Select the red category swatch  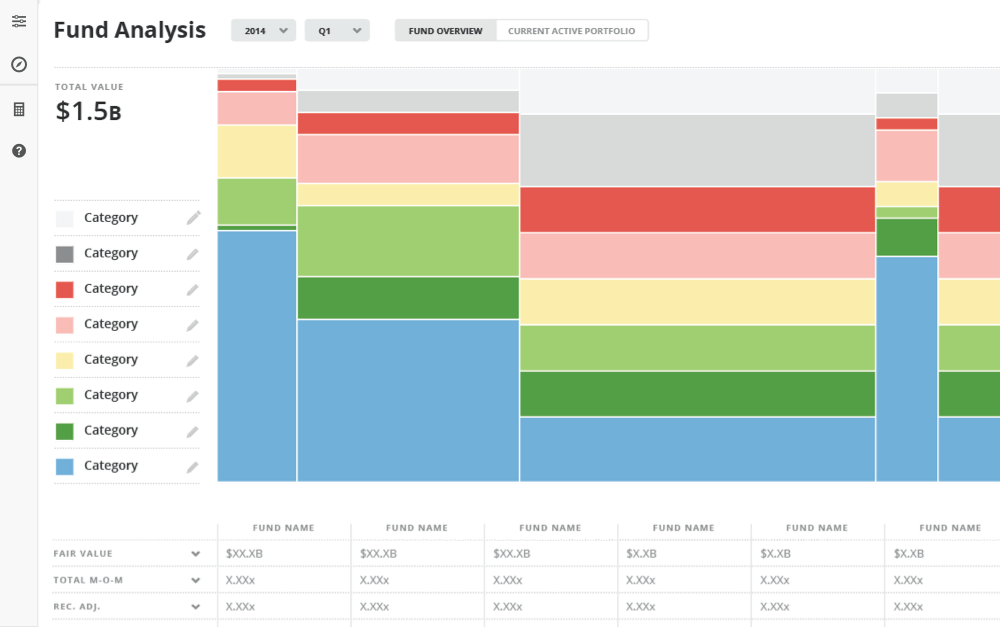coord(64,290)
